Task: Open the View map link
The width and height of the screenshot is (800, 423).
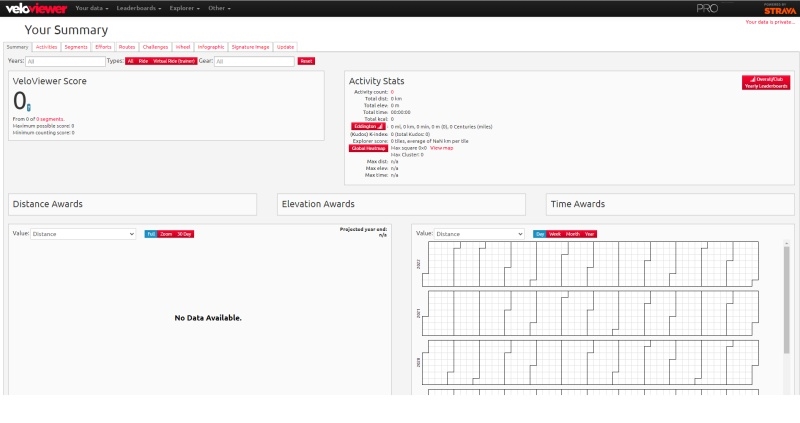Action: coord(441,148)
